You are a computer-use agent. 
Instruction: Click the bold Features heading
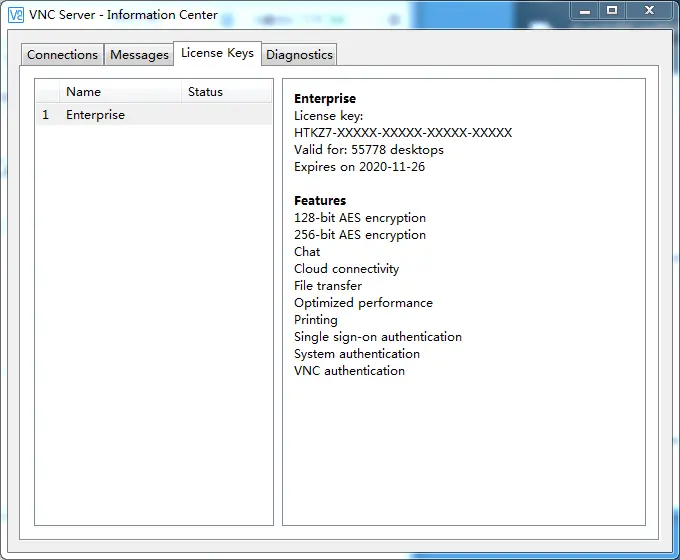pos(320,200)
